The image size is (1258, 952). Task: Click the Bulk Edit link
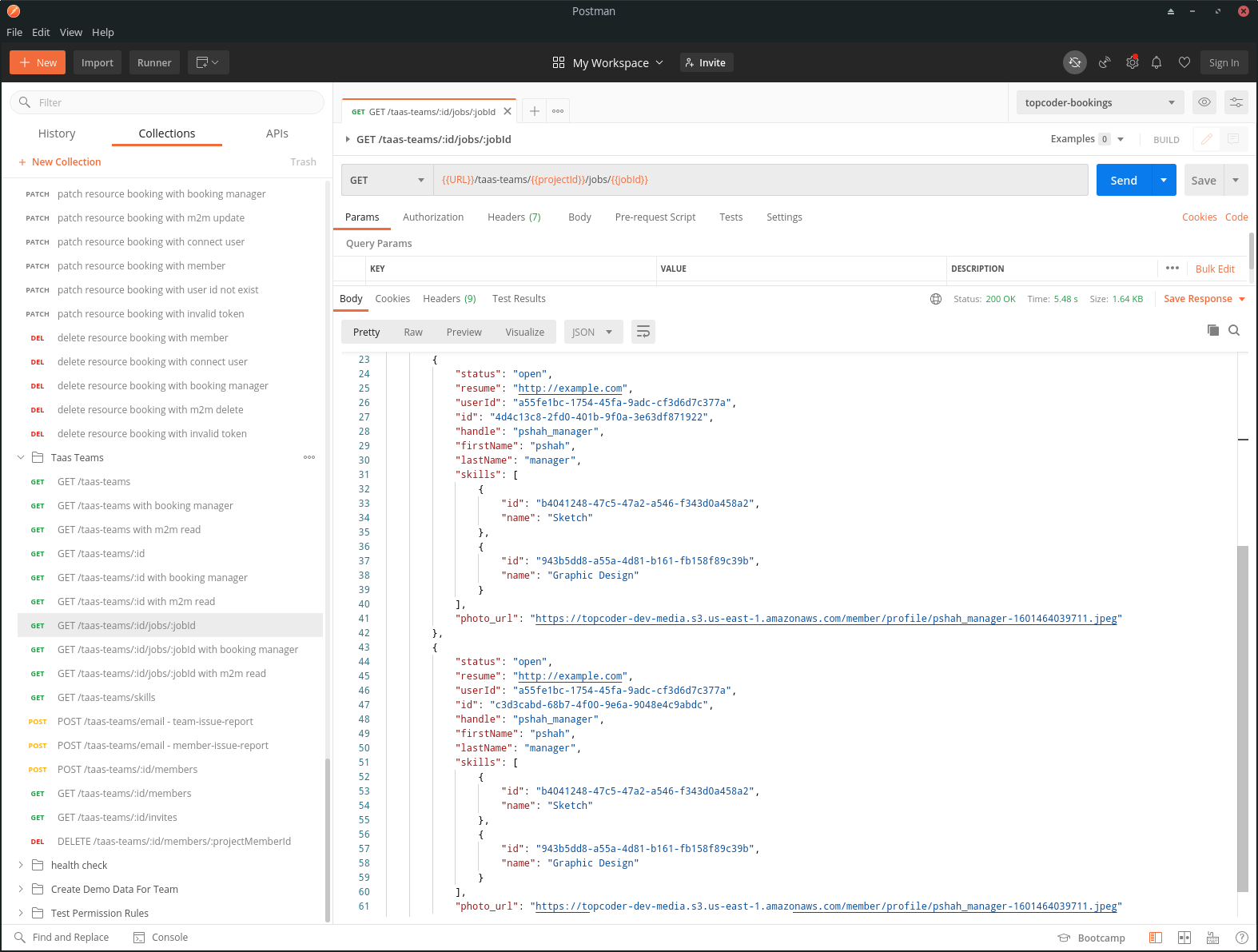coord(1215,269)
